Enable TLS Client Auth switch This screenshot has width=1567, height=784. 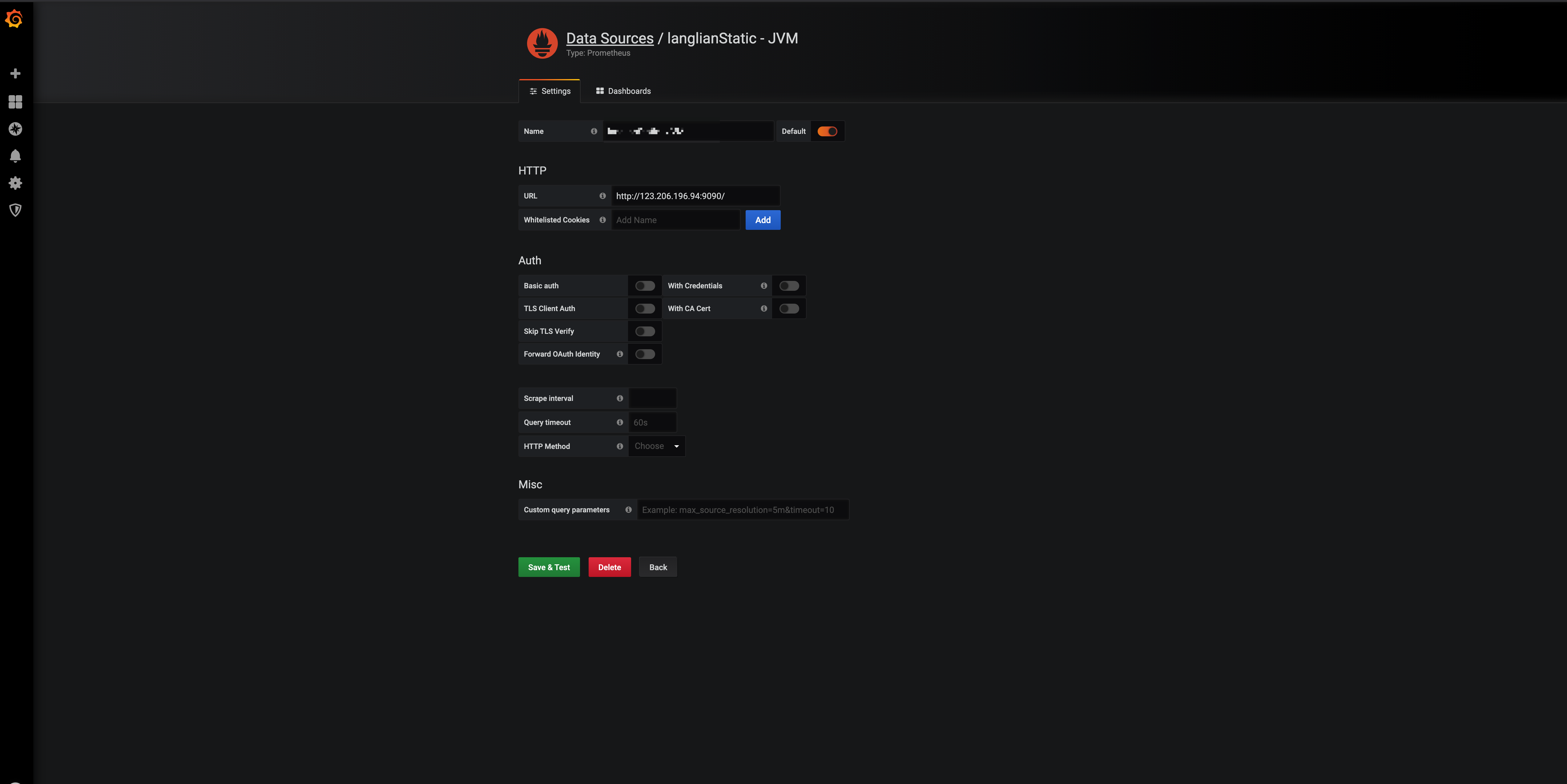645,309
